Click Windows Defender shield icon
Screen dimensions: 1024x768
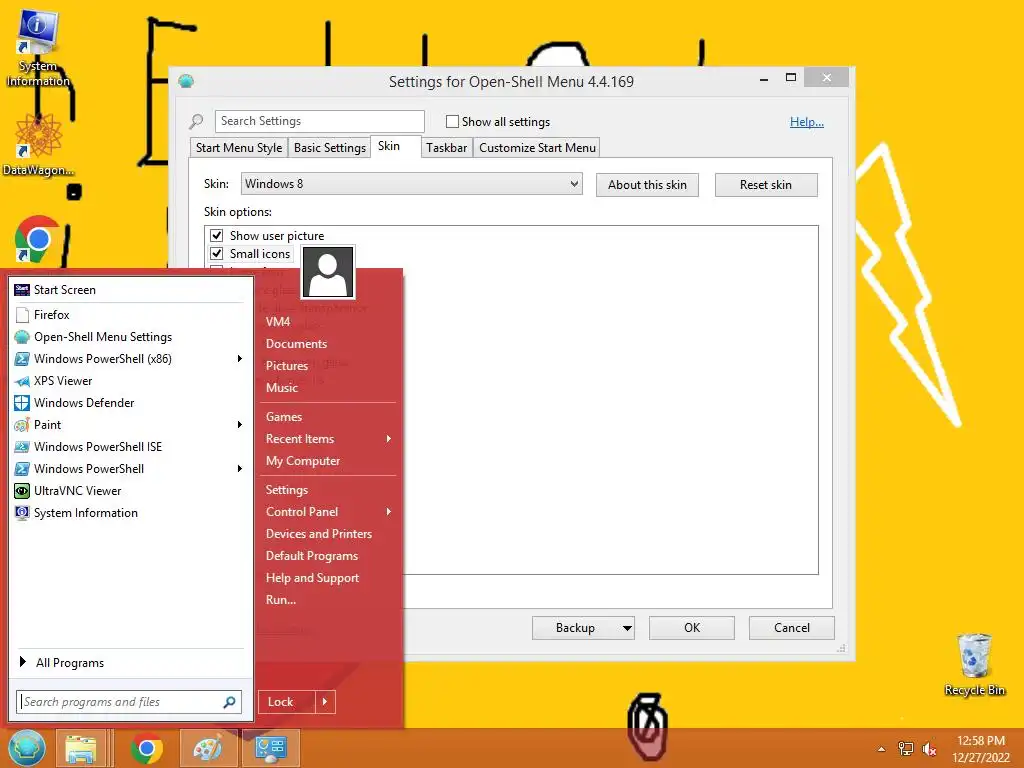22,403
